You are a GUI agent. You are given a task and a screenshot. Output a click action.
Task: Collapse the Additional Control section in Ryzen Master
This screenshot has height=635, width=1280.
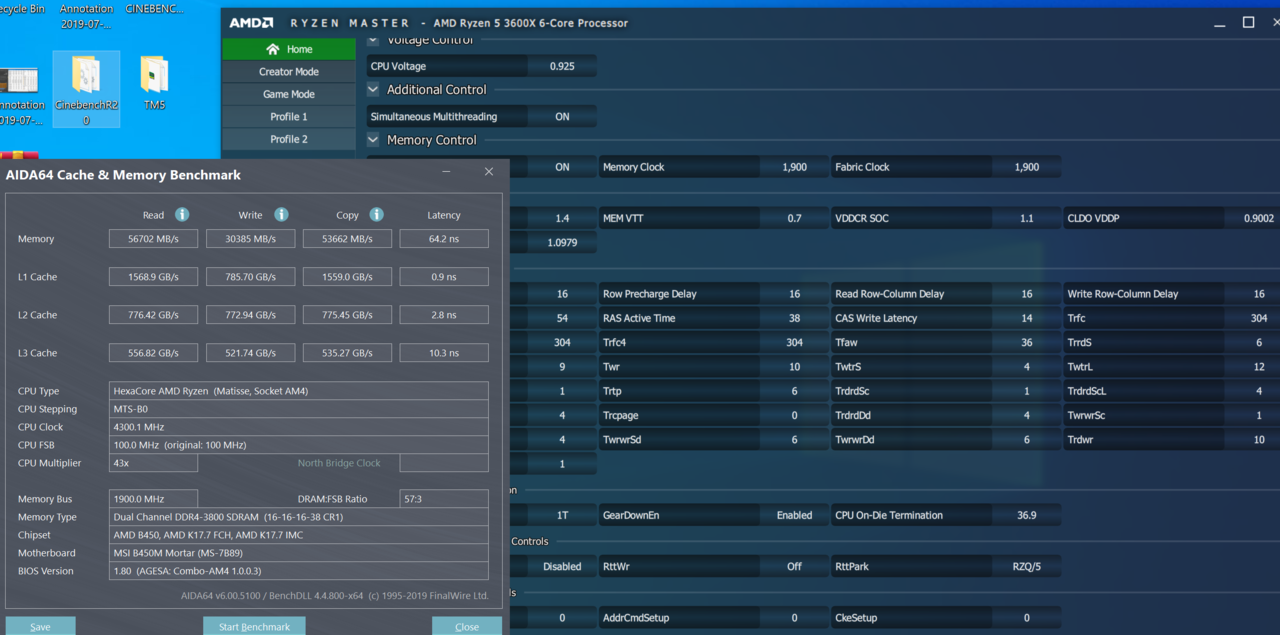(x=373, y=89)
